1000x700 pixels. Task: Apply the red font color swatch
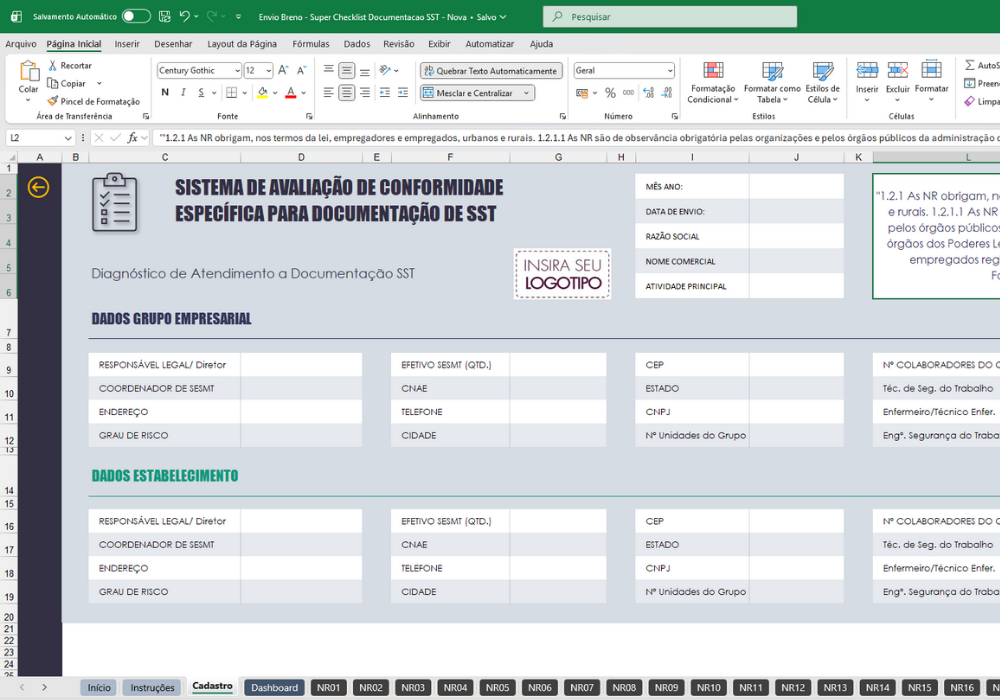tap(291, 92)
